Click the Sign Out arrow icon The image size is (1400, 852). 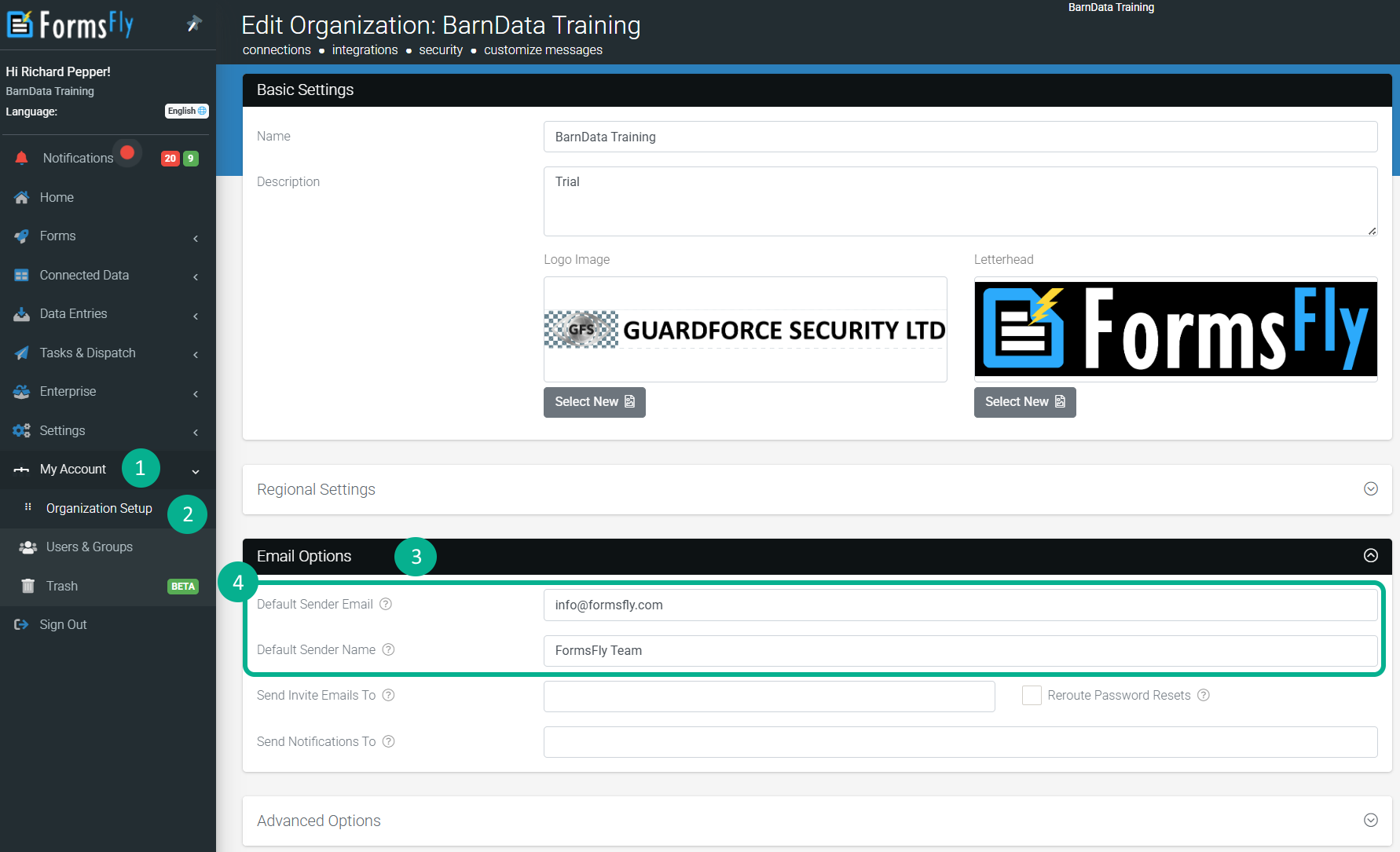(x=22, y=625)
